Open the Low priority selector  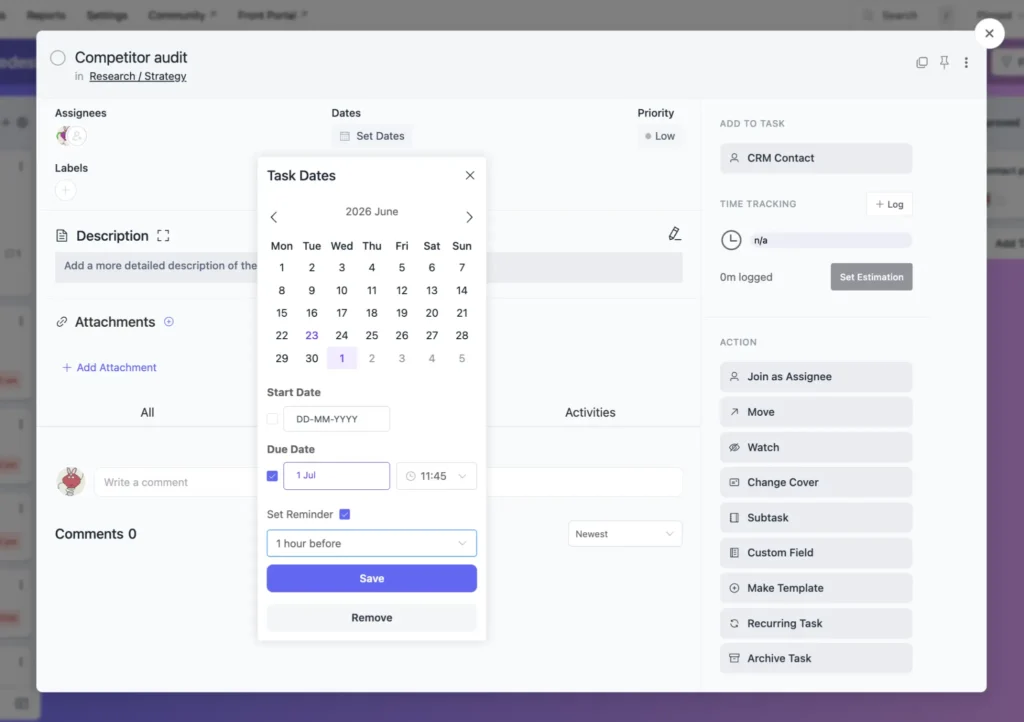pos(660,136)
